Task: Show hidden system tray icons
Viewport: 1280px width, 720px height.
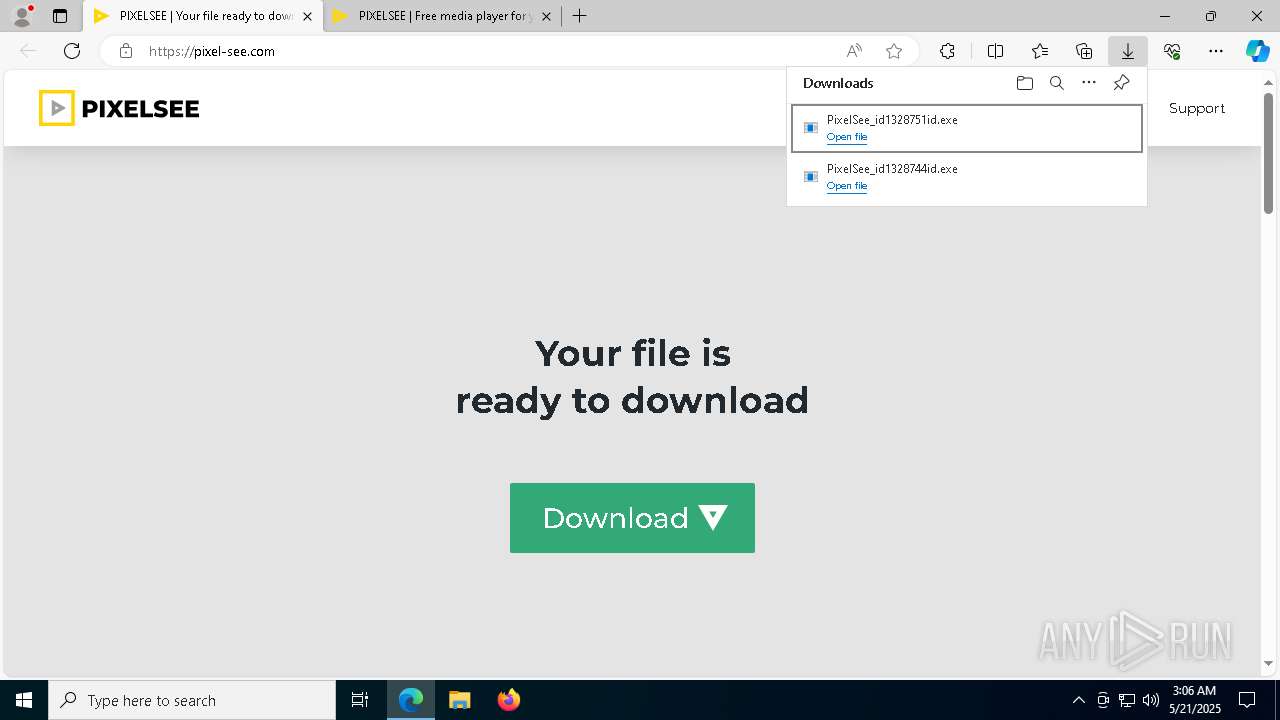Action: tap(1078, 700)
